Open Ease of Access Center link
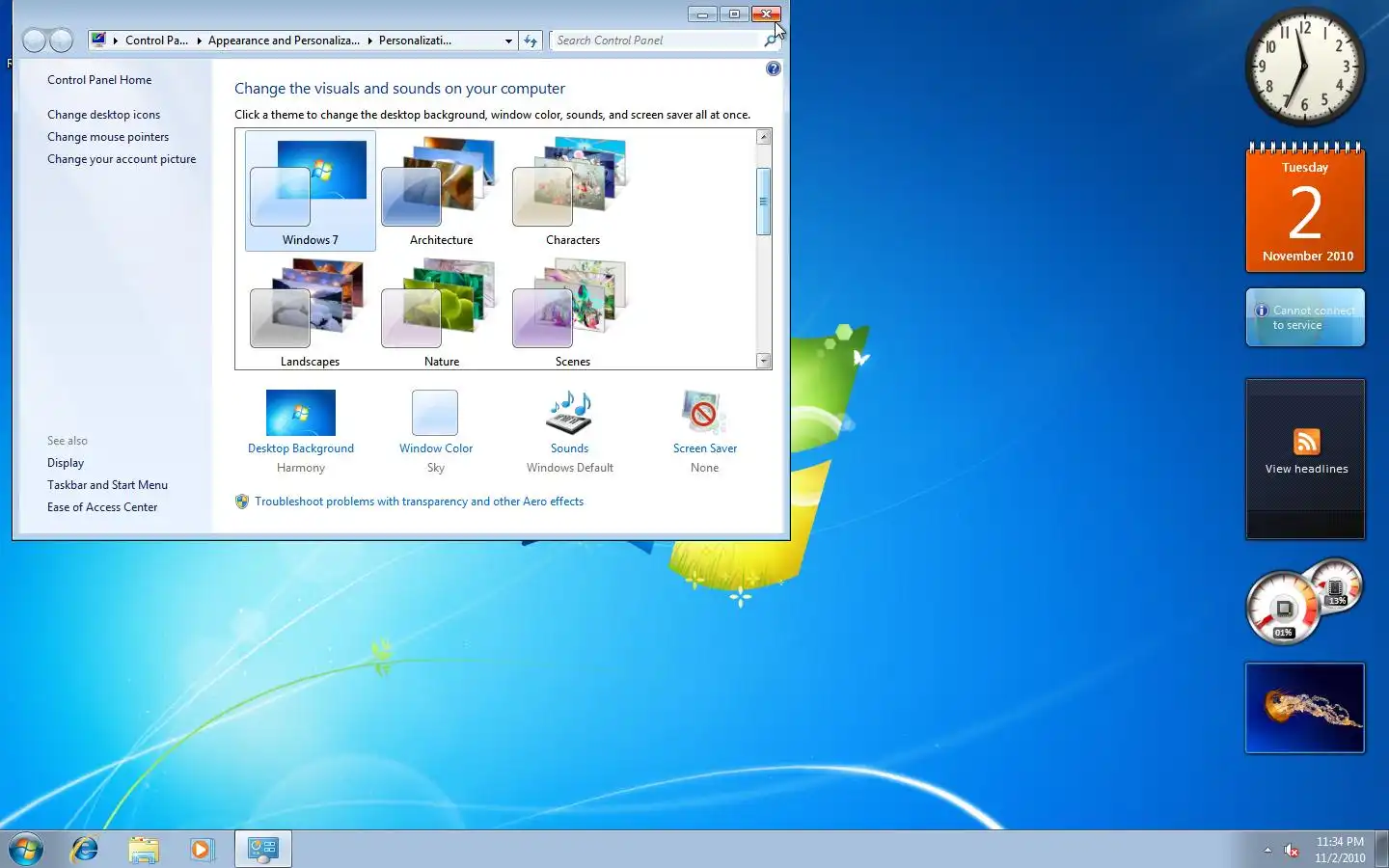Screen dimensions: 1389x868 coord(102,507)
